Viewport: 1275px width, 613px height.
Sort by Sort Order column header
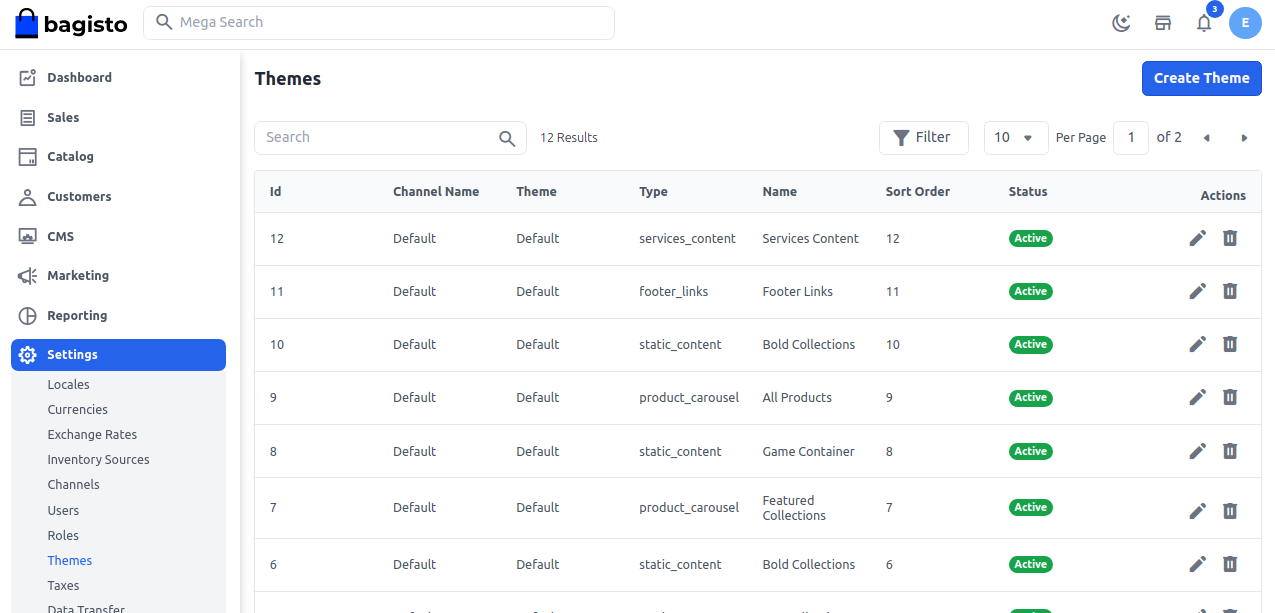(917, 191)
